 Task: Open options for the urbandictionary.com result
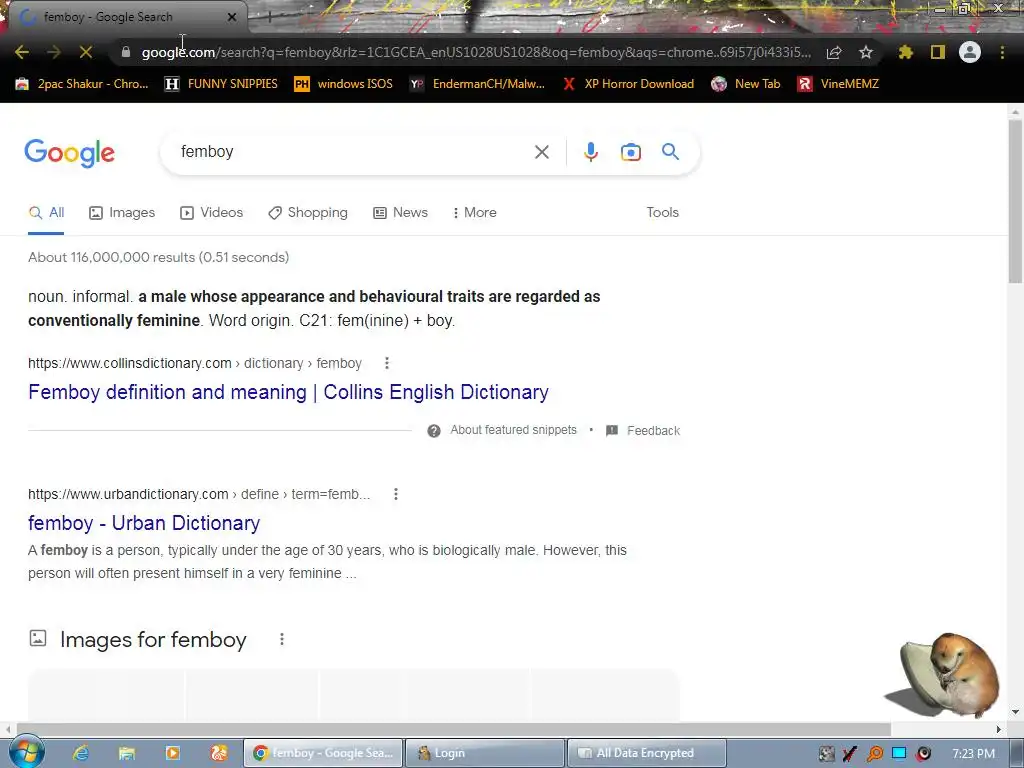pyautogui.click(x=395, y=494)
